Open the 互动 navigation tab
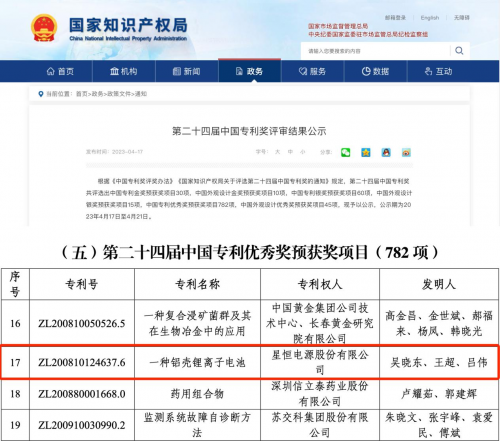The image size is (500, 441). pos(439,71)
